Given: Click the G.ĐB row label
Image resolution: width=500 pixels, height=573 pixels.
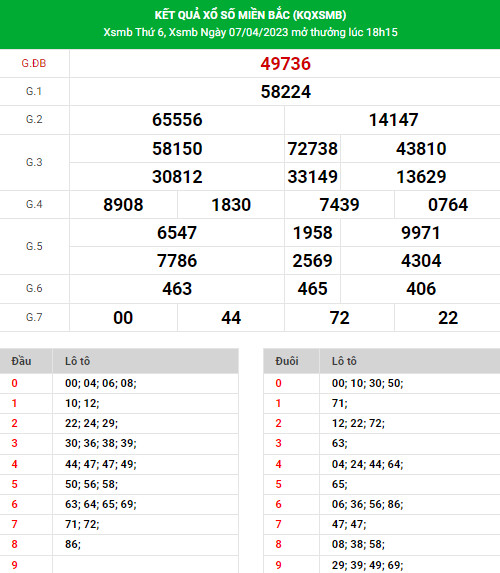Looking at the screenshot, I should [34, 64].
